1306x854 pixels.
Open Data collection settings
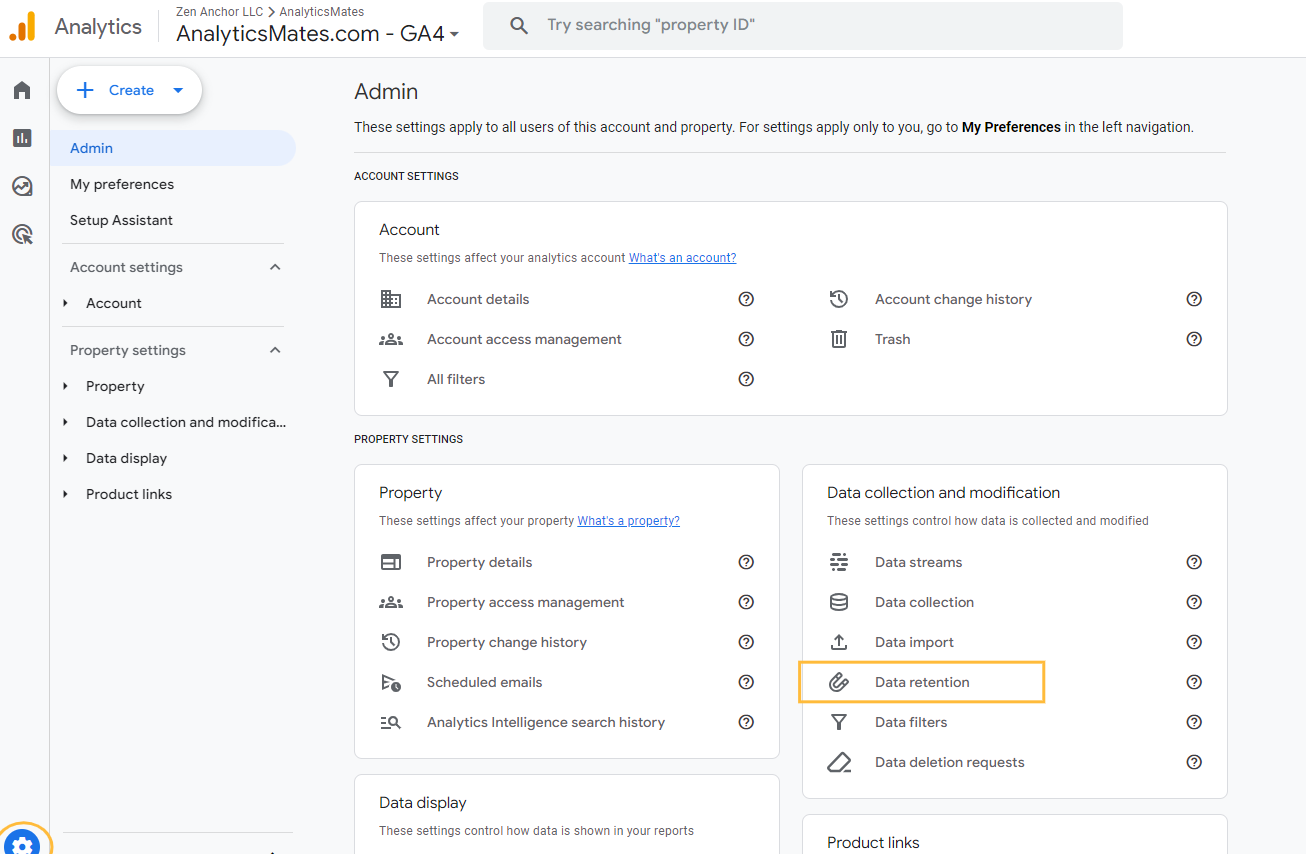pos(924,602)
